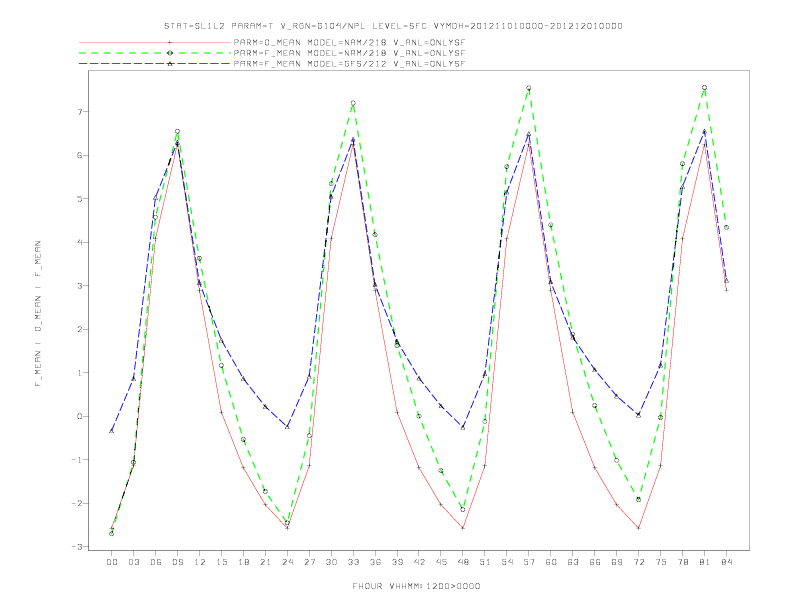Click x-axis tick label 21
The width and height of the screenshot is (792, 612).
266,562
